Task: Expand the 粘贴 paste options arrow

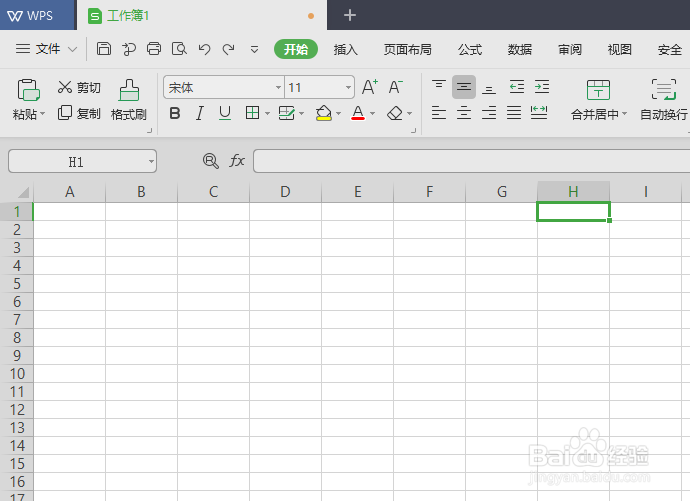Action: click(43, 113)
